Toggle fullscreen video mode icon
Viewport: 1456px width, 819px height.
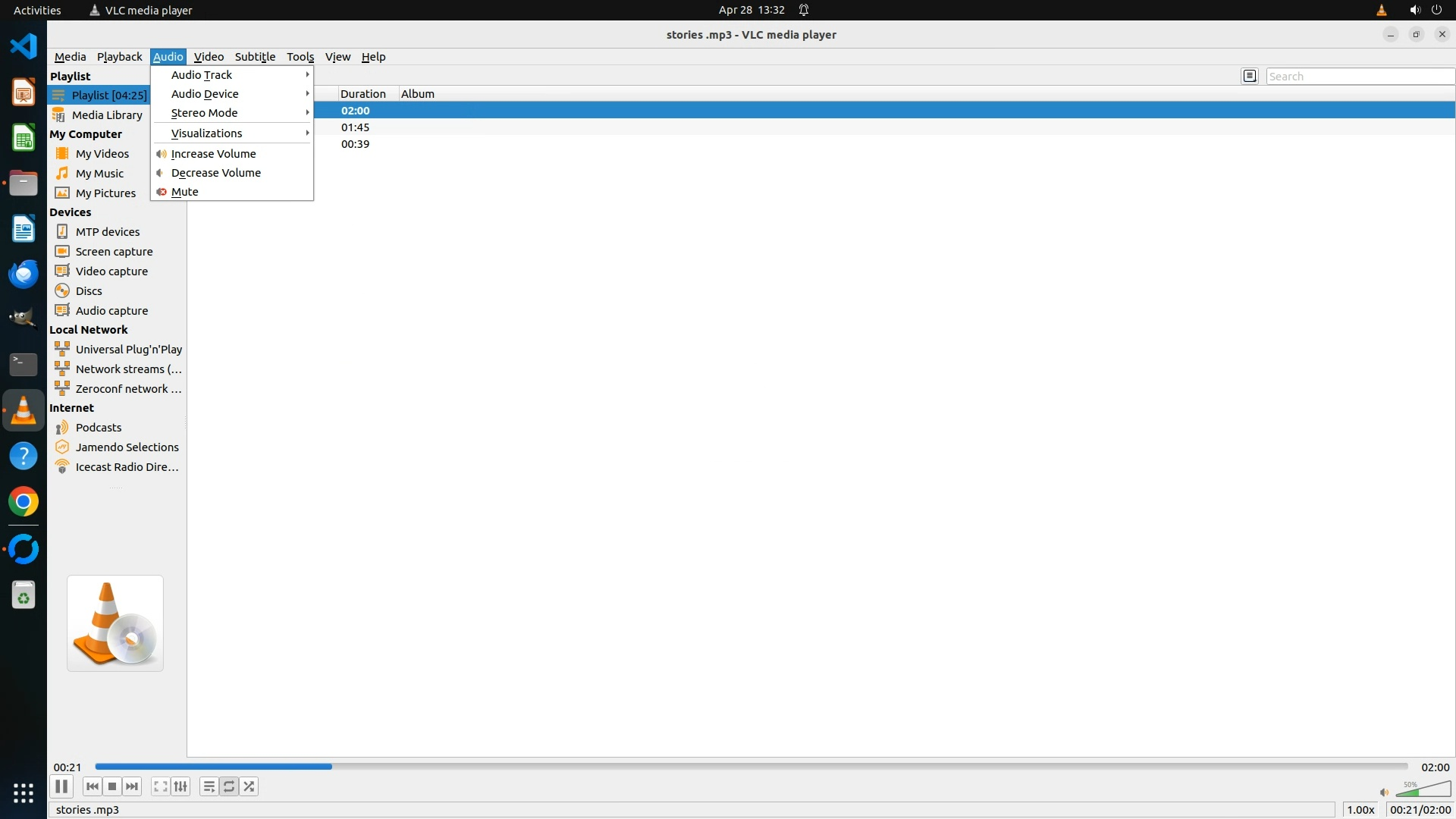(x=160, y=786)
